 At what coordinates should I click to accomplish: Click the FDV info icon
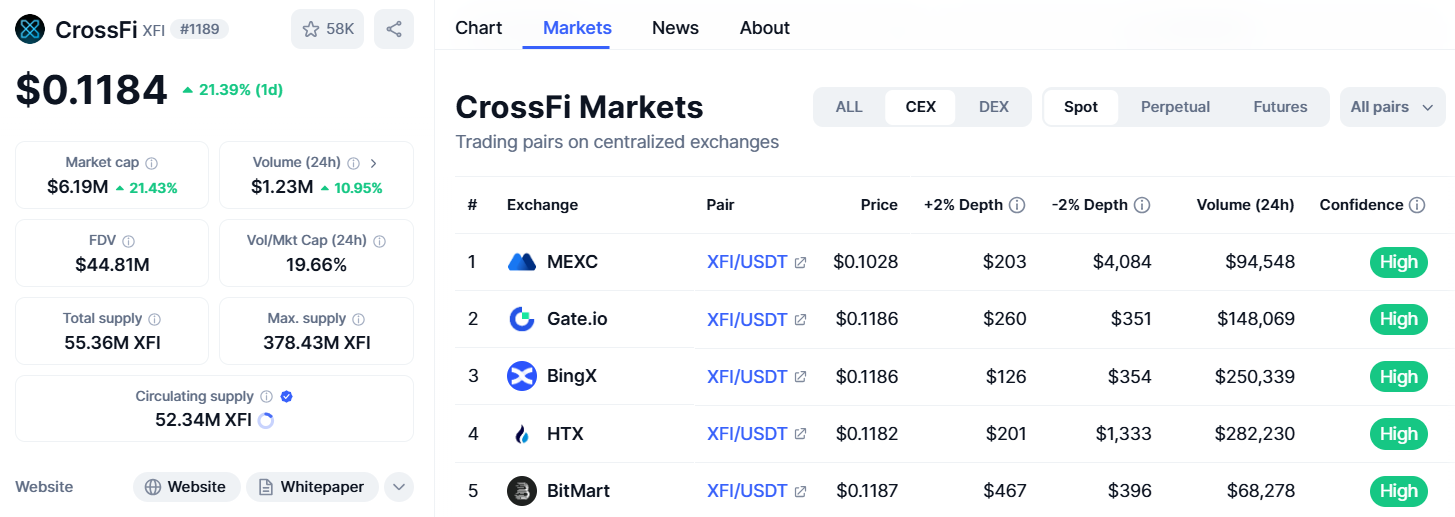(129, 241)
